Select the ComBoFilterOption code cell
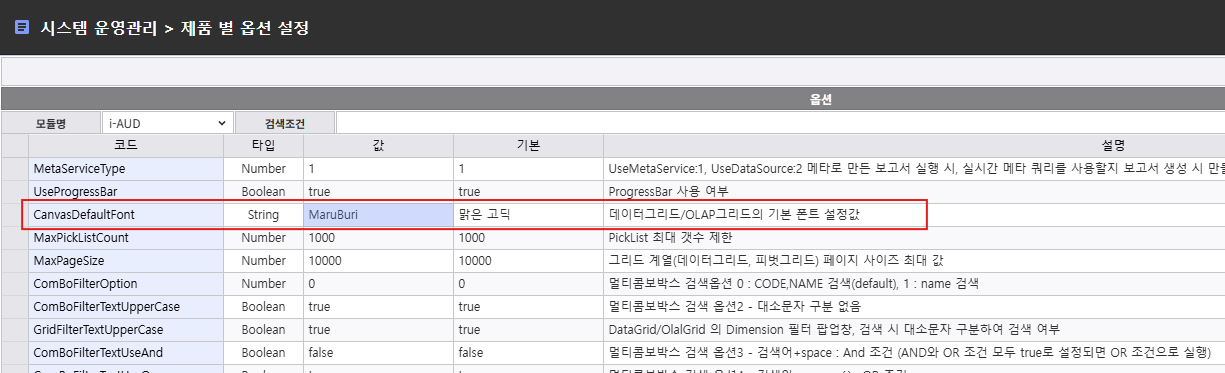The height and width of the screenshot is (373, 1225). 126,284
